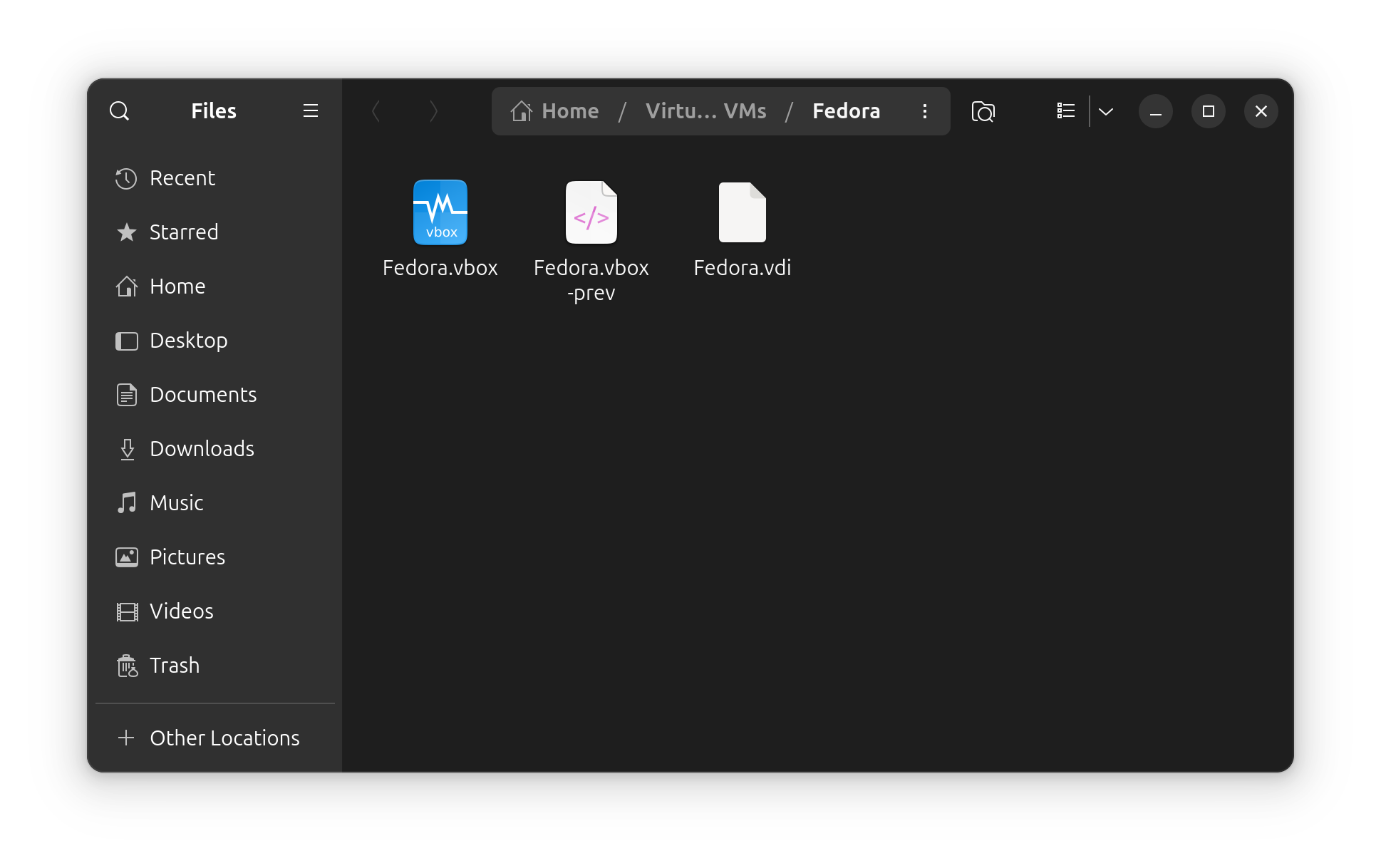Screen dimensions: 1381x868
Task: Select the Virtu... VMs breadcrumb
Action: (x=705, y=111)
